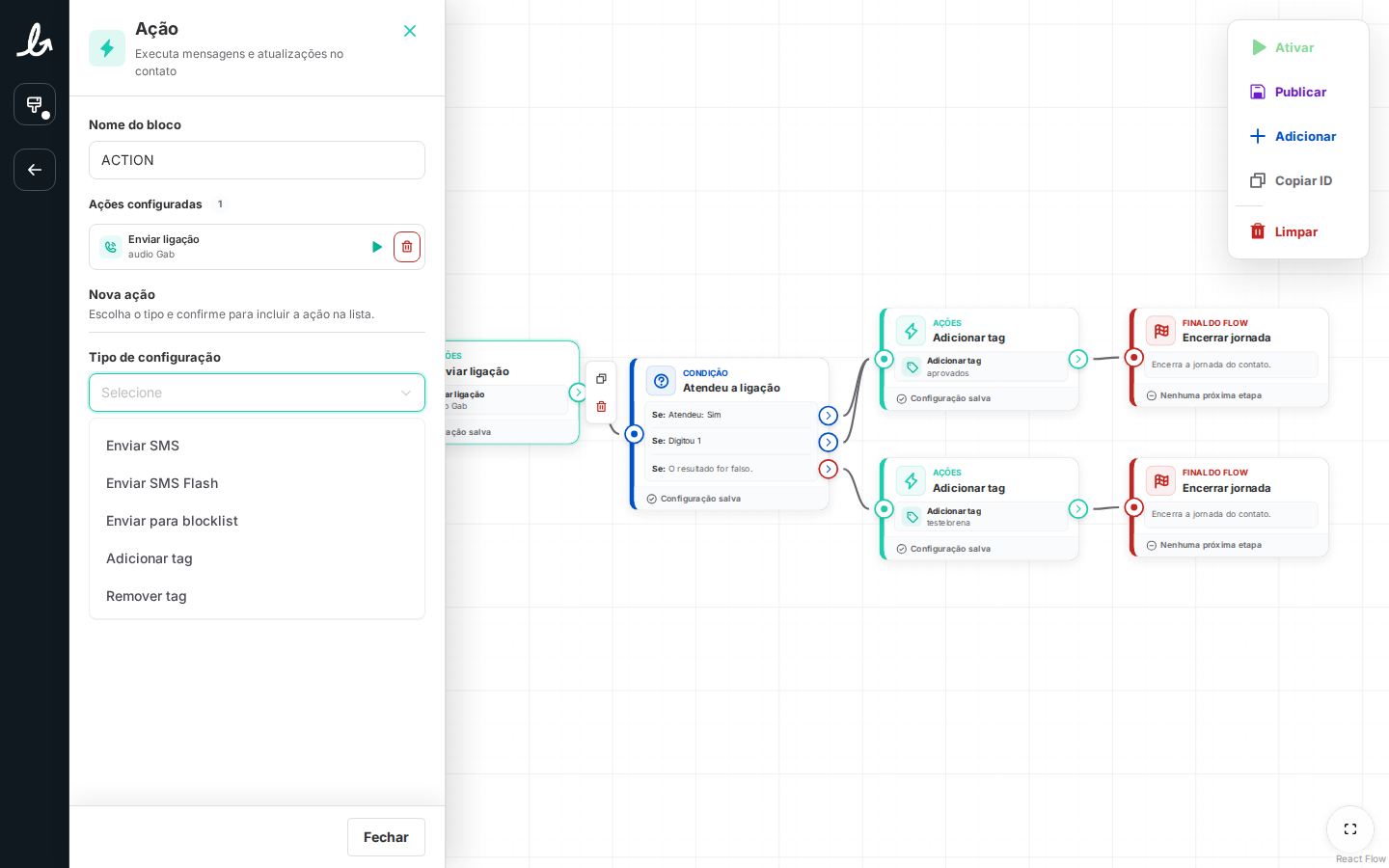This screenshot has height=868, width=1389.
Task: Click lightning icon of the testebrena tag node
Action: (x=911, y=480)
